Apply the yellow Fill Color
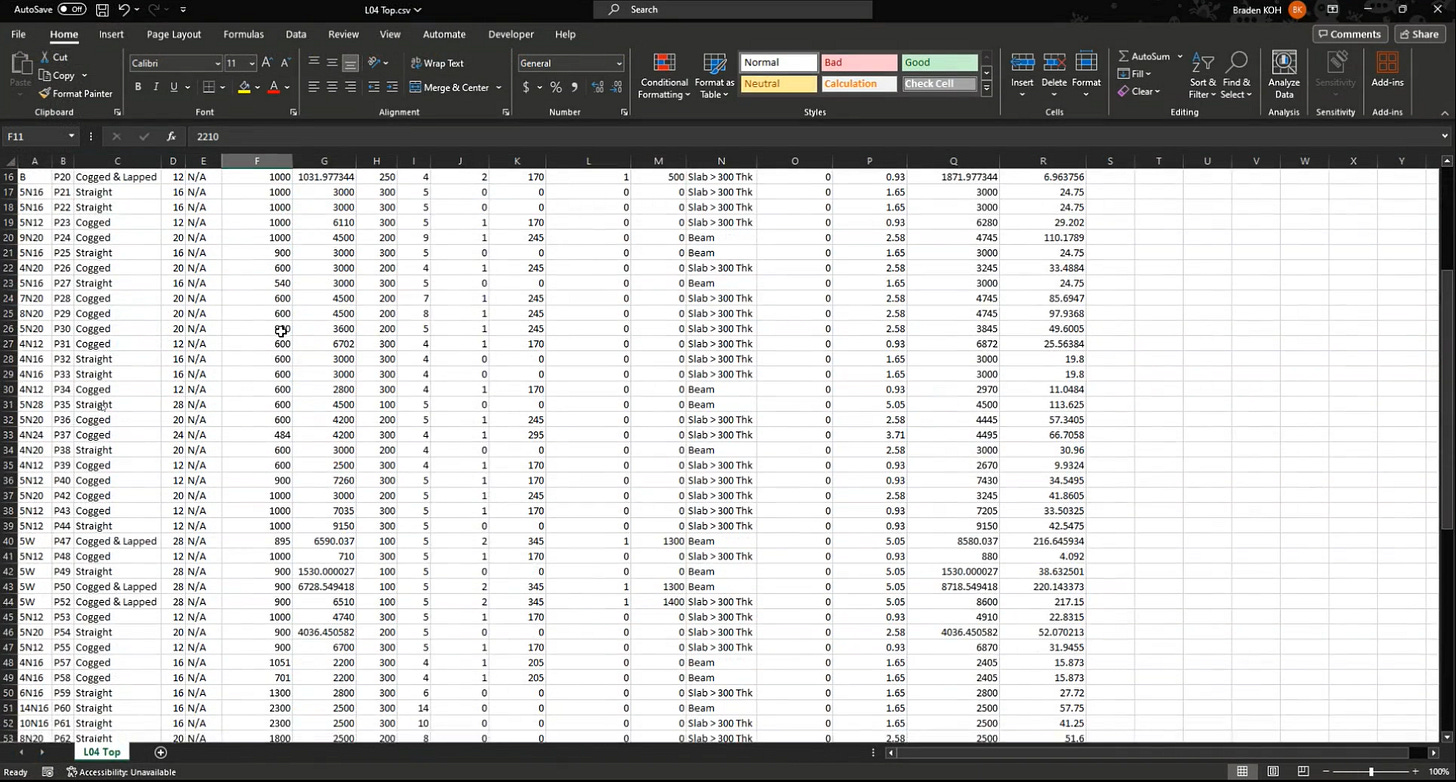Image resolution: width=1456 pixels, height=782 pixels. pos(244,88)
